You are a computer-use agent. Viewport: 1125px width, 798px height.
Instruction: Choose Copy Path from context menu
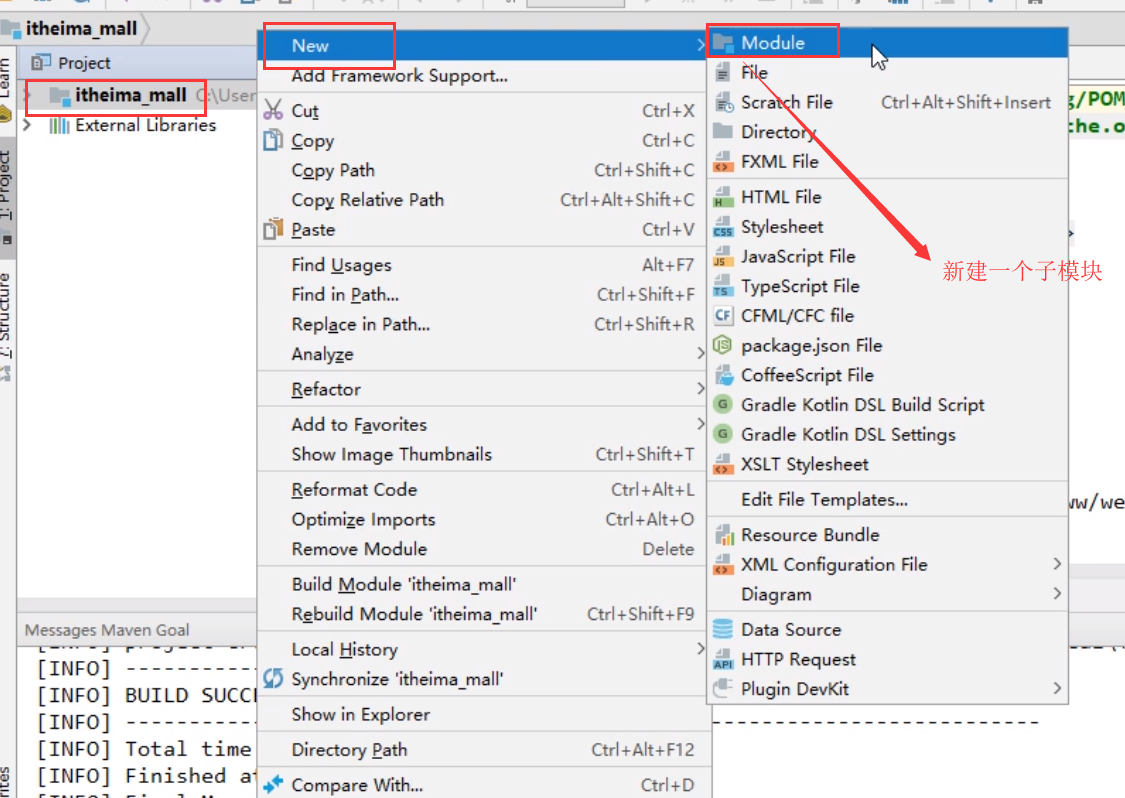pos(484,170)
